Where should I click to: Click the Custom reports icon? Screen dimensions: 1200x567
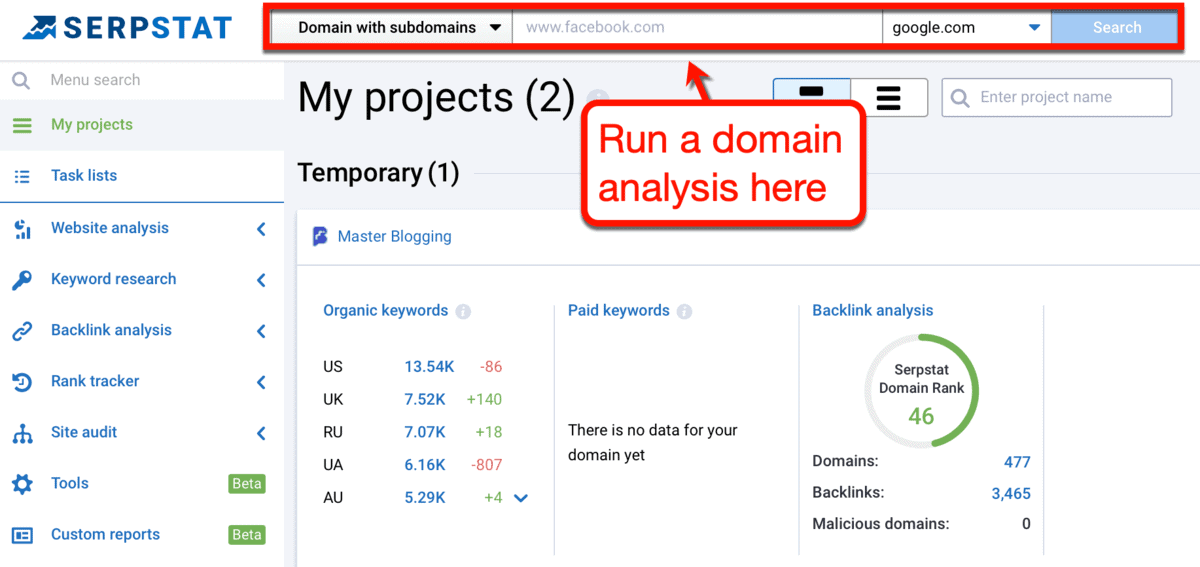click(x=22, y=535)
